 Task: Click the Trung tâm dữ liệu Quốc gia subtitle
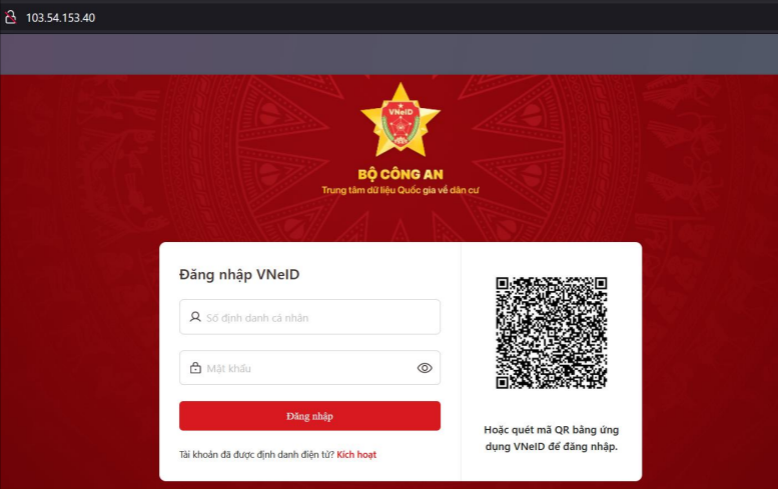tap(400, 190)
